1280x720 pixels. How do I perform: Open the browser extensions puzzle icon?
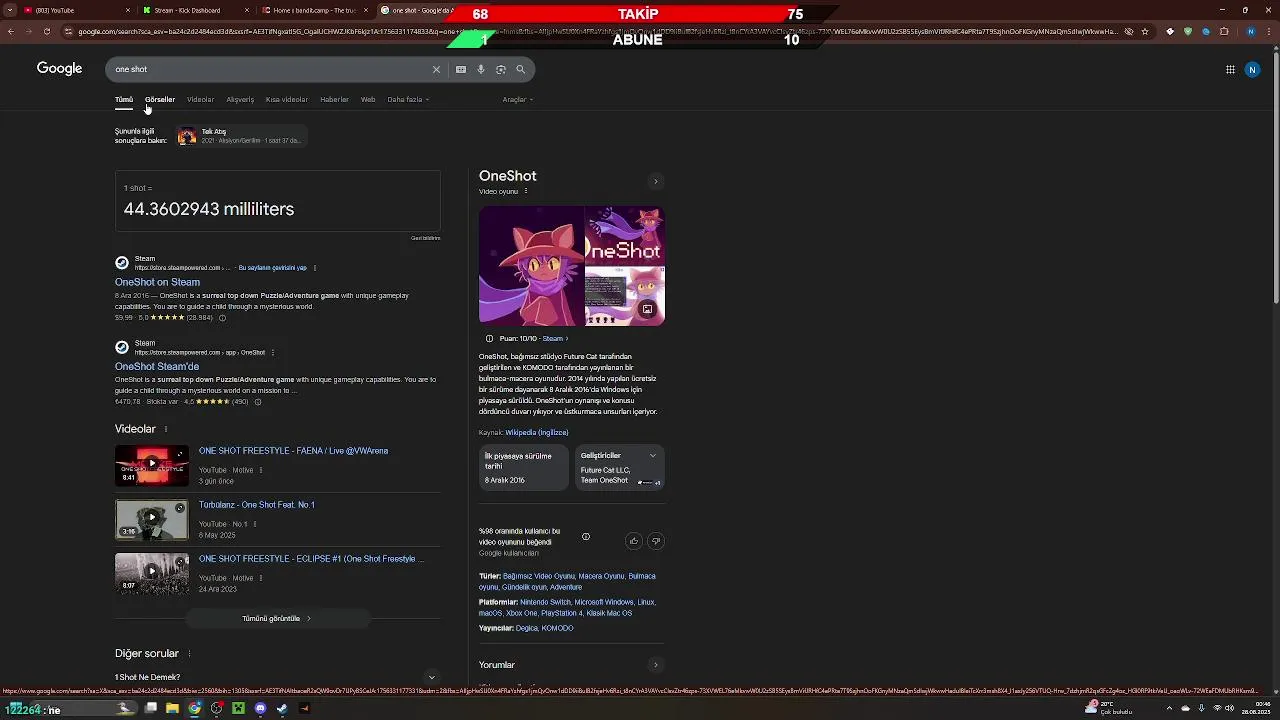(1224, 31)
